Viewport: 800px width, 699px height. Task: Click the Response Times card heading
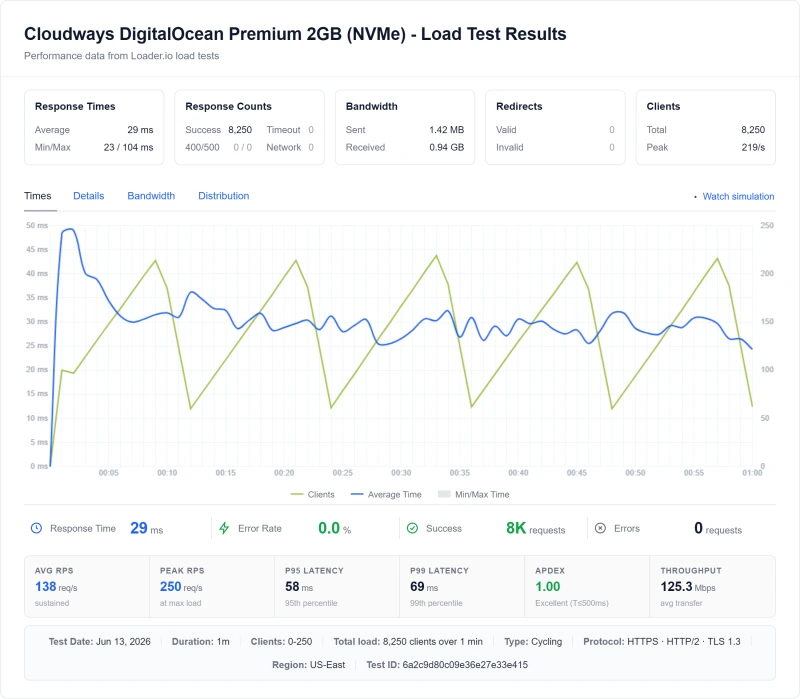point(75,106)
